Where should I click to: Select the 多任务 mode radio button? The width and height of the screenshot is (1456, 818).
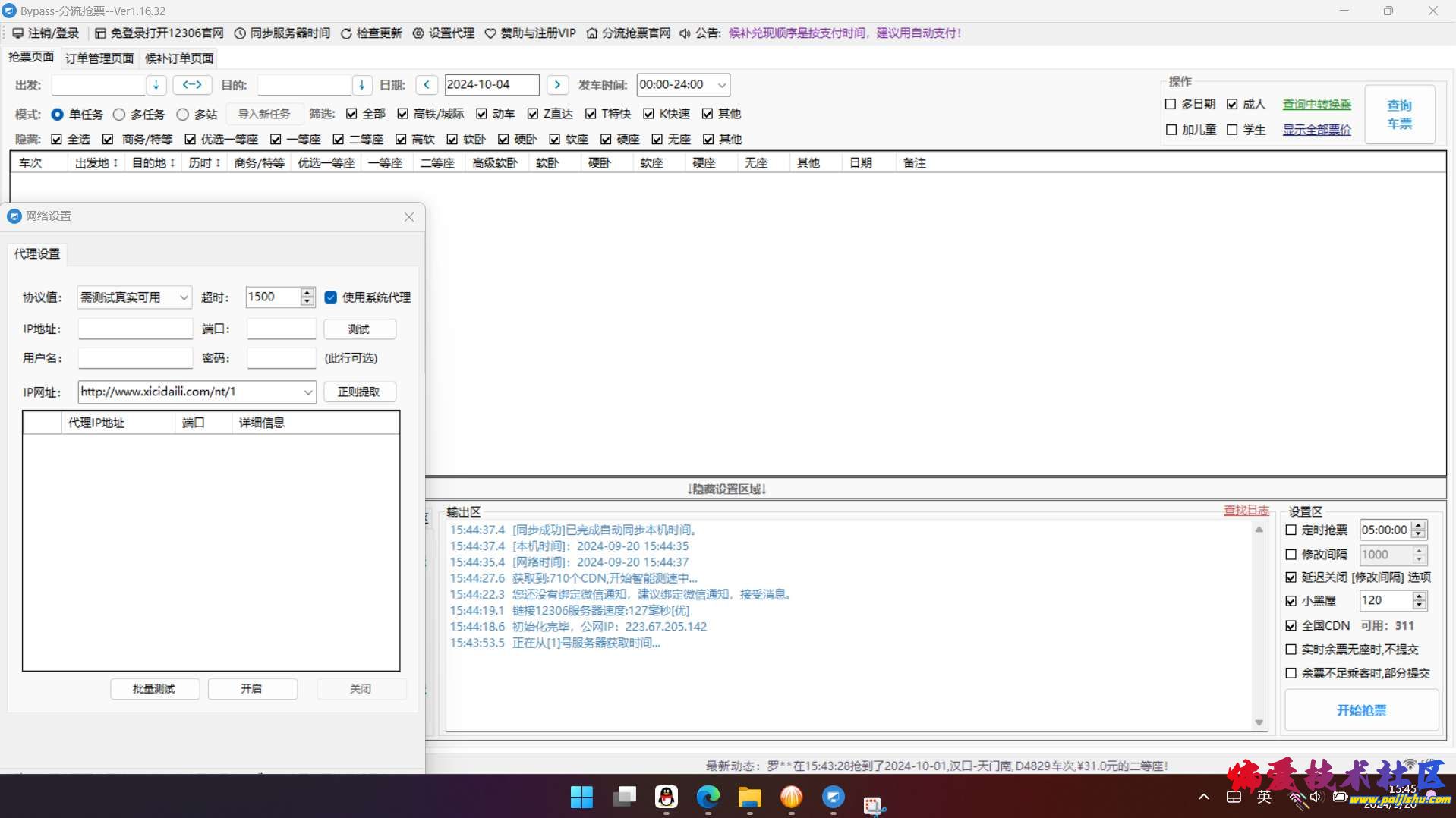click(119, 115)
